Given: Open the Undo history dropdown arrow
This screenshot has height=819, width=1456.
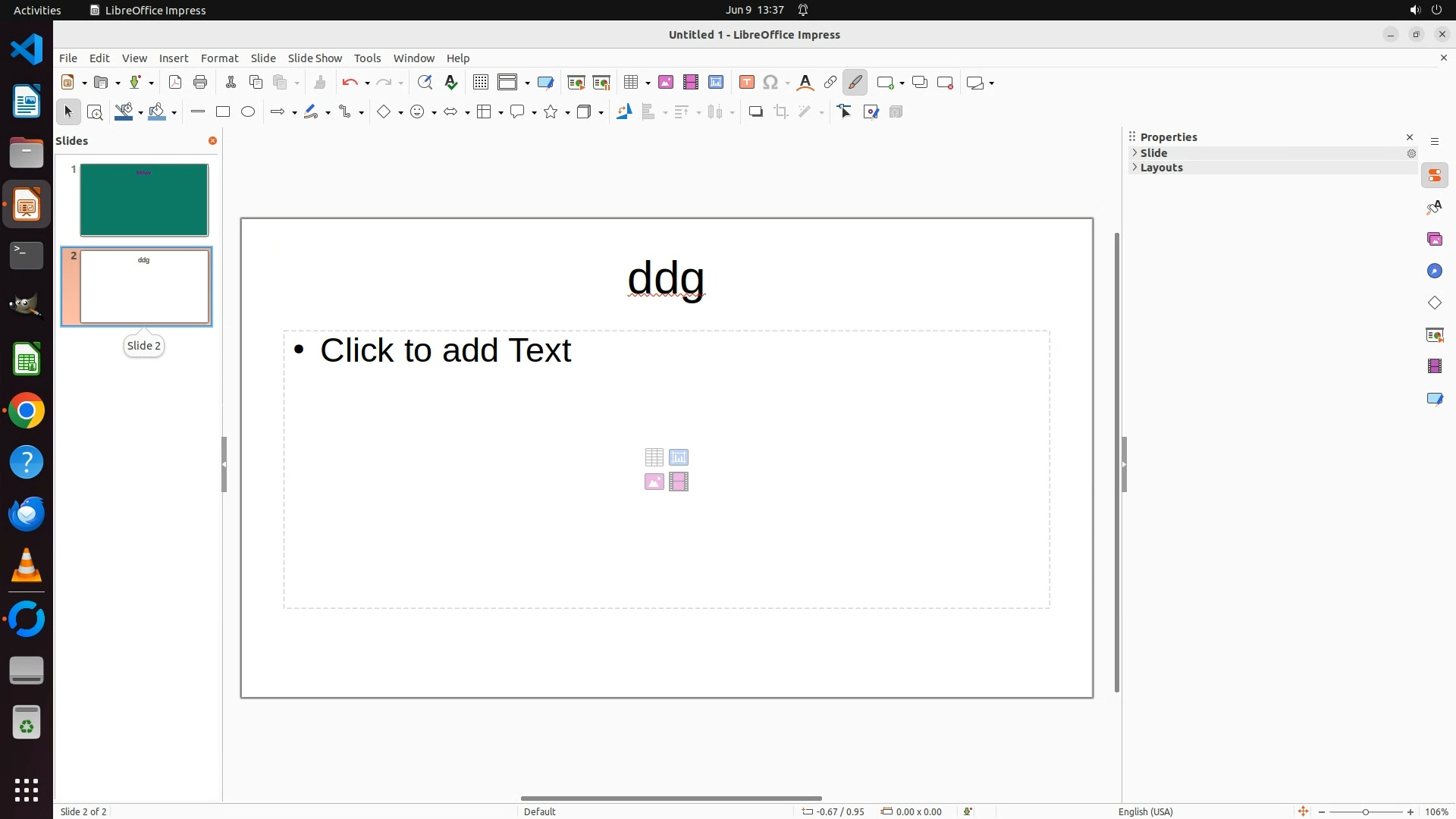Looking at the screenshot, I should point(367,83).
